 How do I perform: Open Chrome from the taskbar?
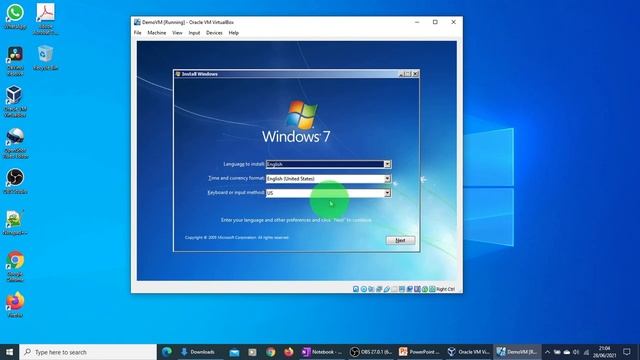pos(270,352)
